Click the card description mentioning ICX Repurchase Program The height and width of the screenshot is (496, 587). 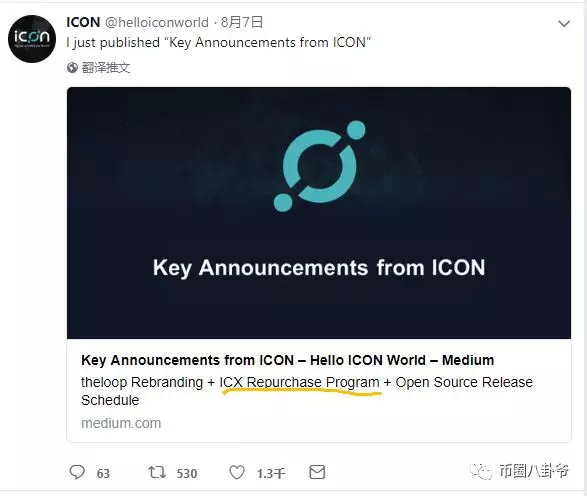click(307, 391)
